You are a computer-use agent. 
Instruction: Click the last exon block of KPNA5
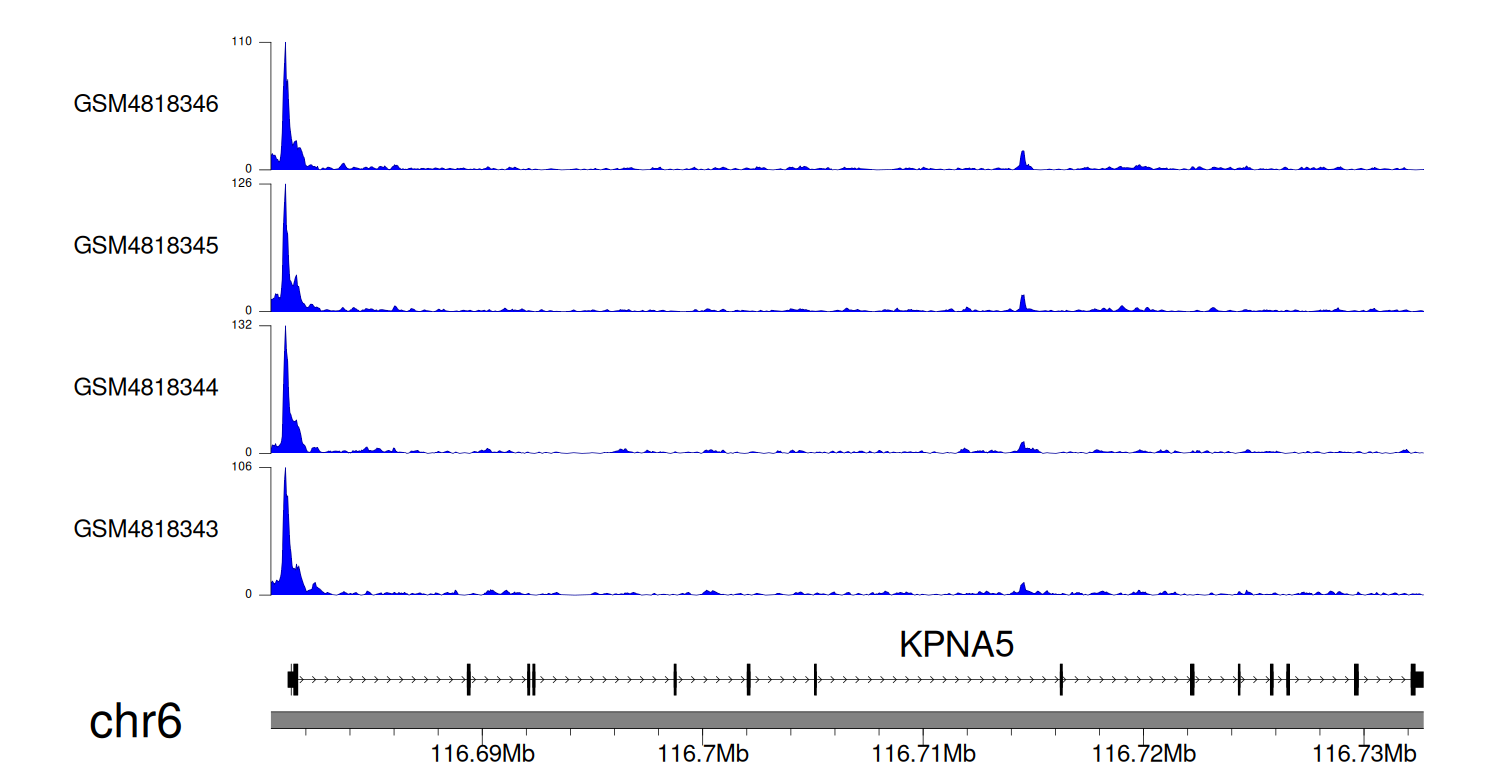click(1417, 679)
